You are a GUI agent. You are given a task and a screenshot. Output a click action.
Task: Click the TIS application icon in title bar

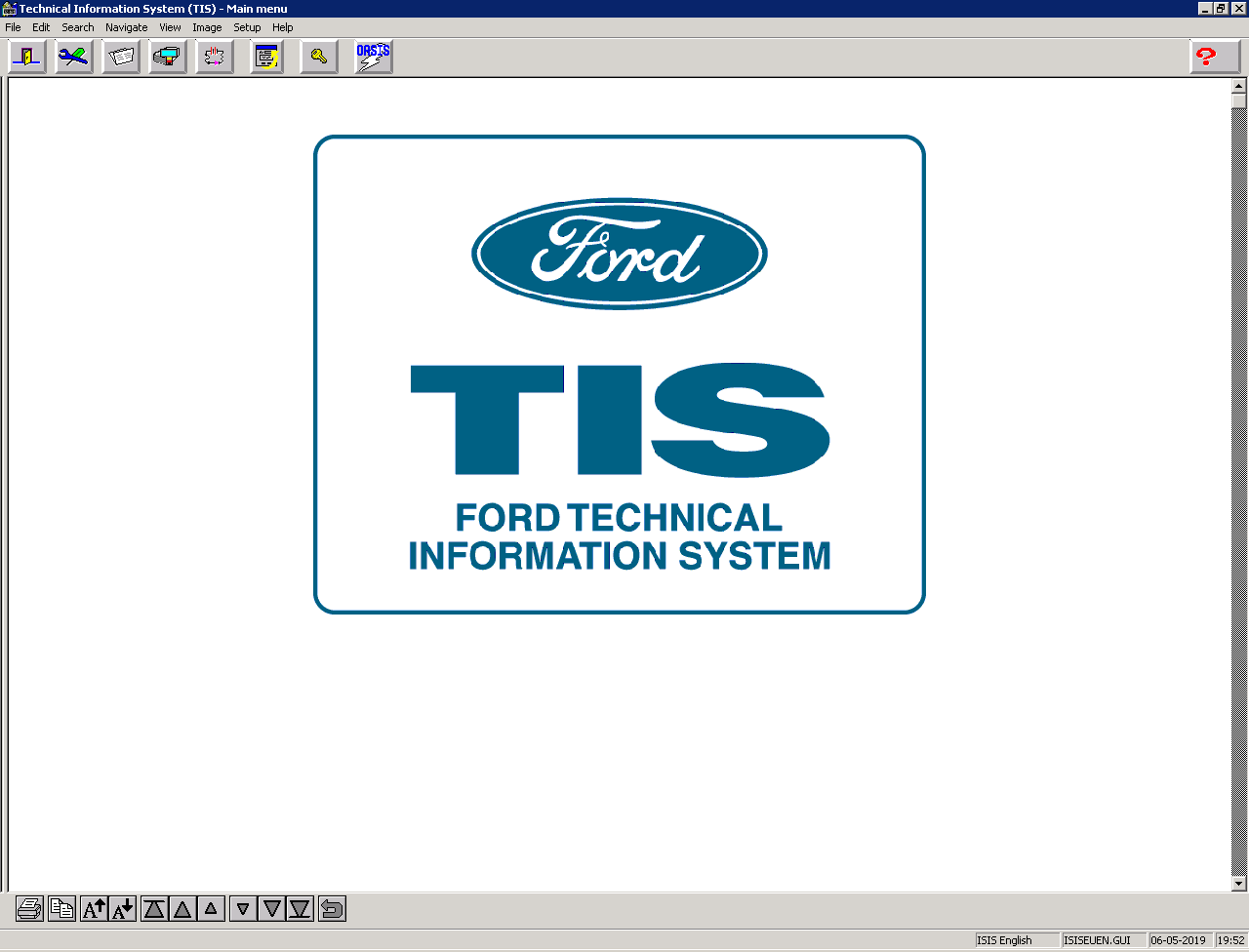tap(10, 9)
